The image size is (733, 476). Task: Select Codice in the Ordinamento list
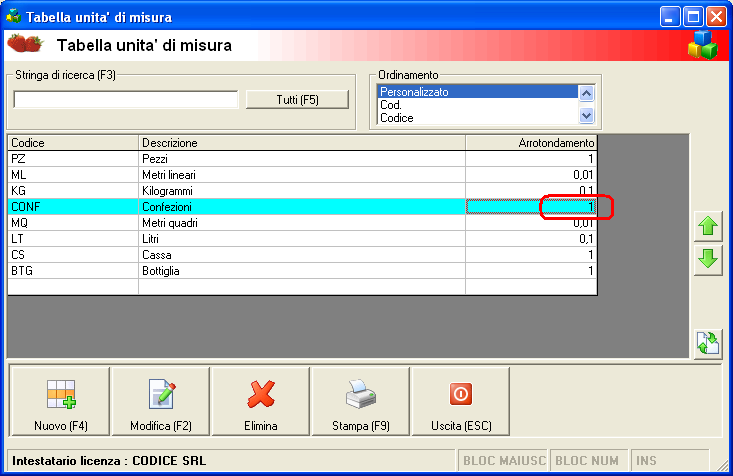pyautogui.click(x=477, y=118)
